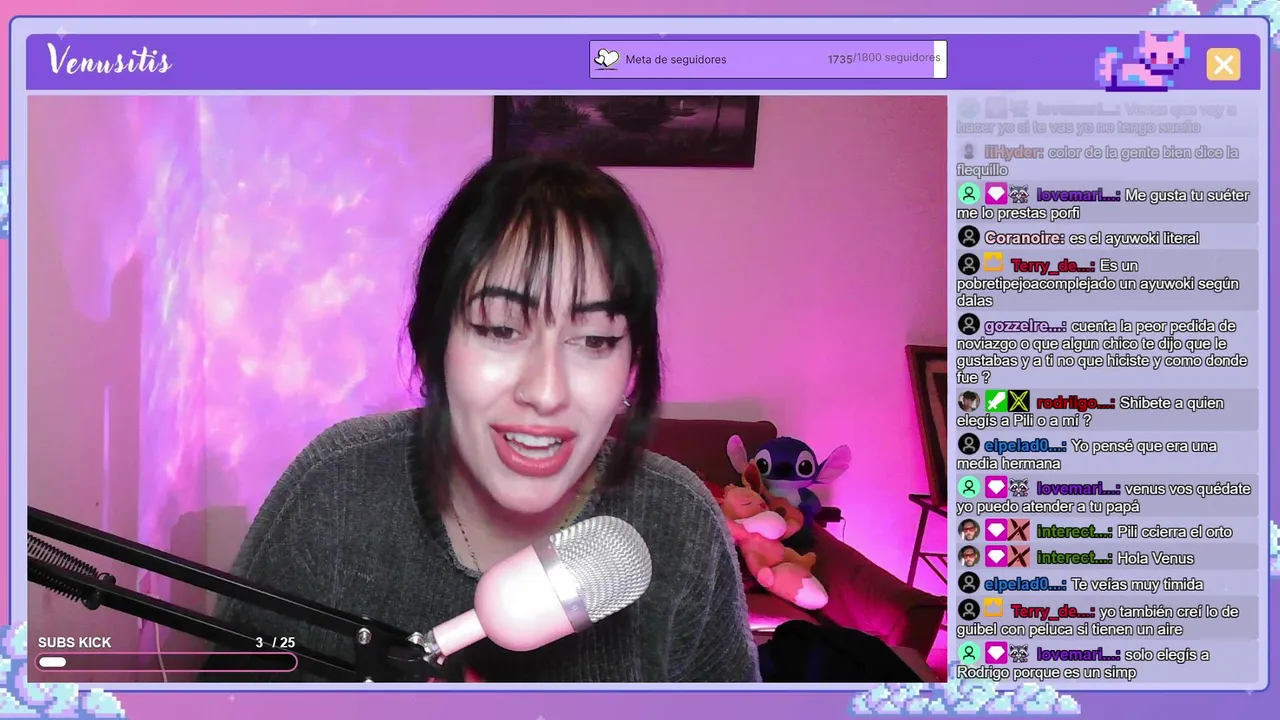Screen dimensions: 1280x720
Task: Click the webcam video feed
Action: pos(487,389)
